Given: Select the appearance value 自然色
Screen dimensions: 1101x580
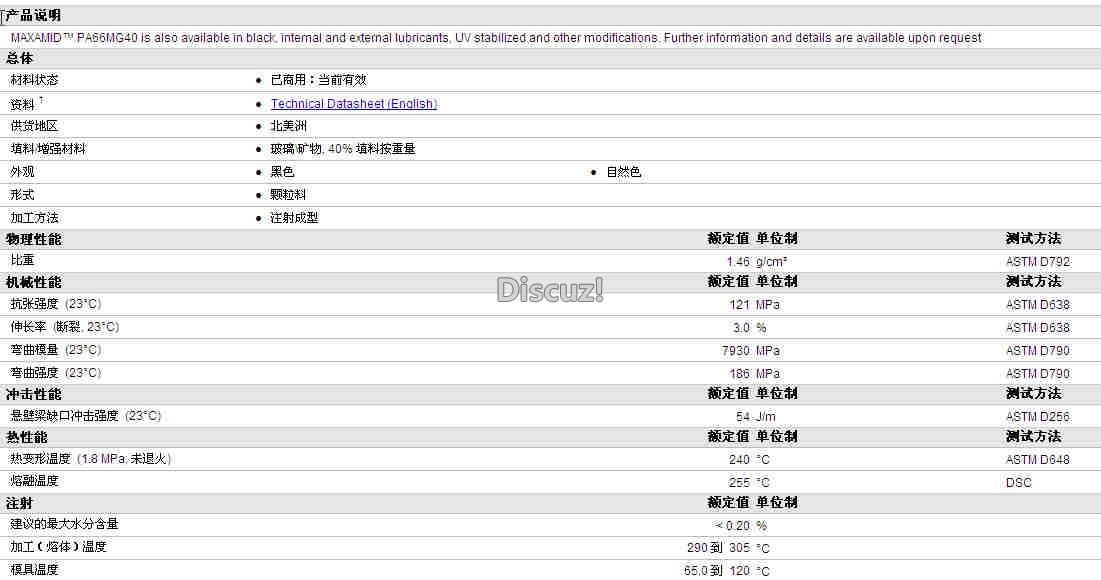Looking at the screenshot, I should pyautogui.click(x=624, y=172).
